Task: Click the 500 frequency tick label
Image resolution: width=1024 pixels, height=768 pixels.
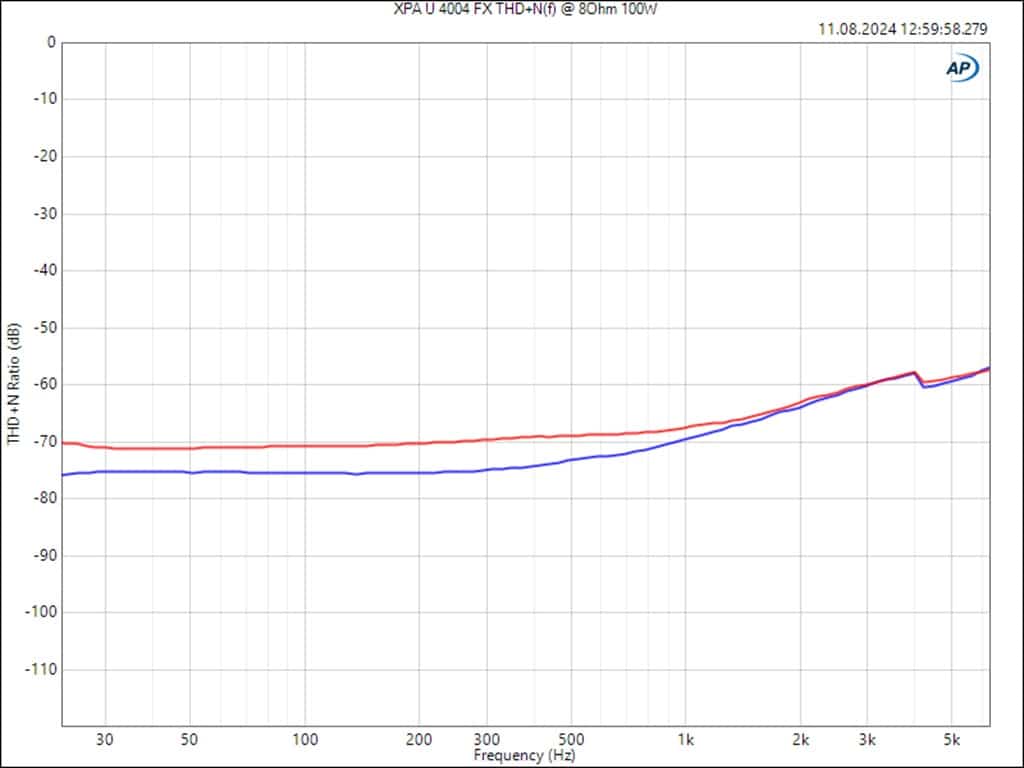Action: (571, 739)
